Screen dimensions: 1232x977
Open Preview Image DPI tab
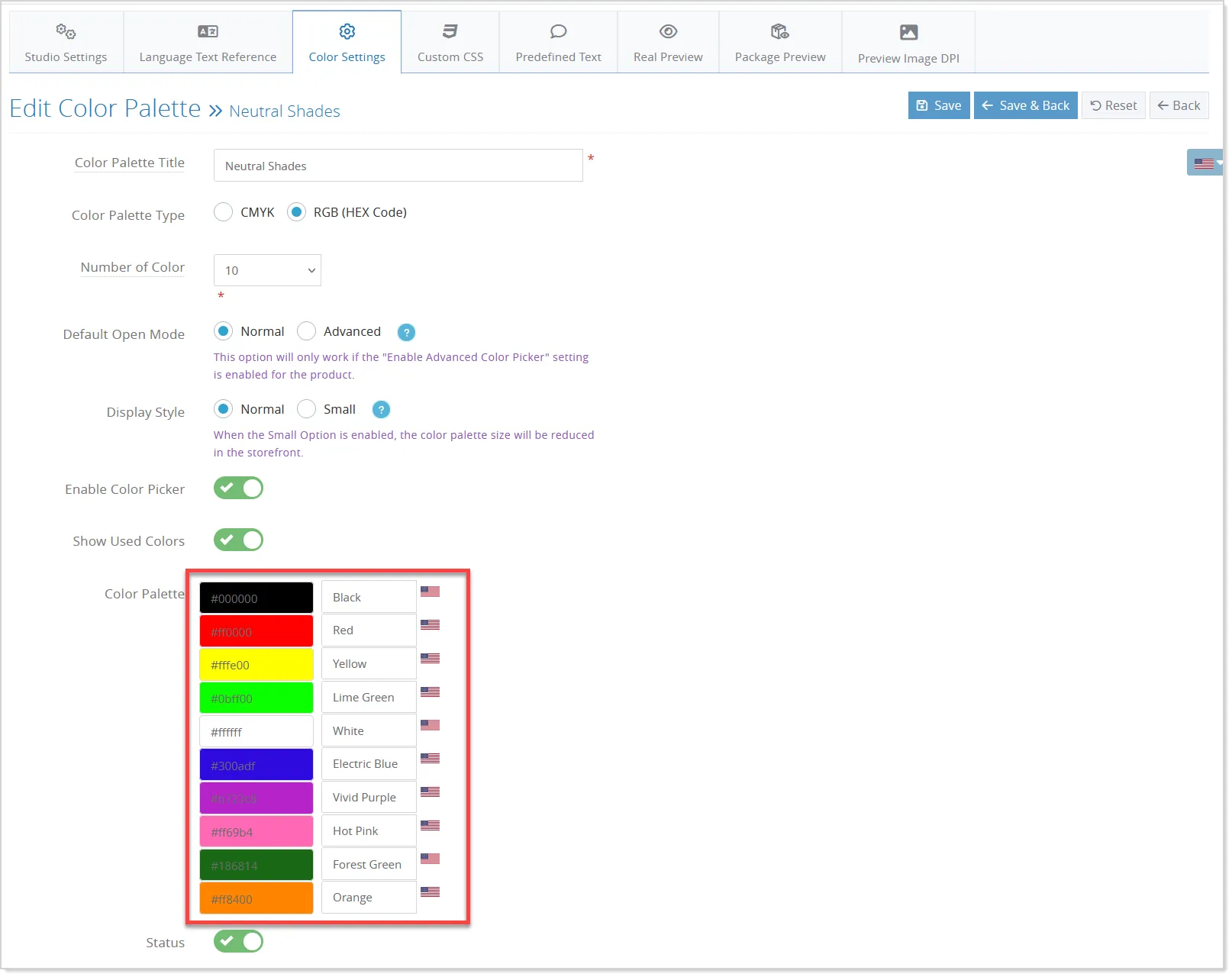point(908,43)
